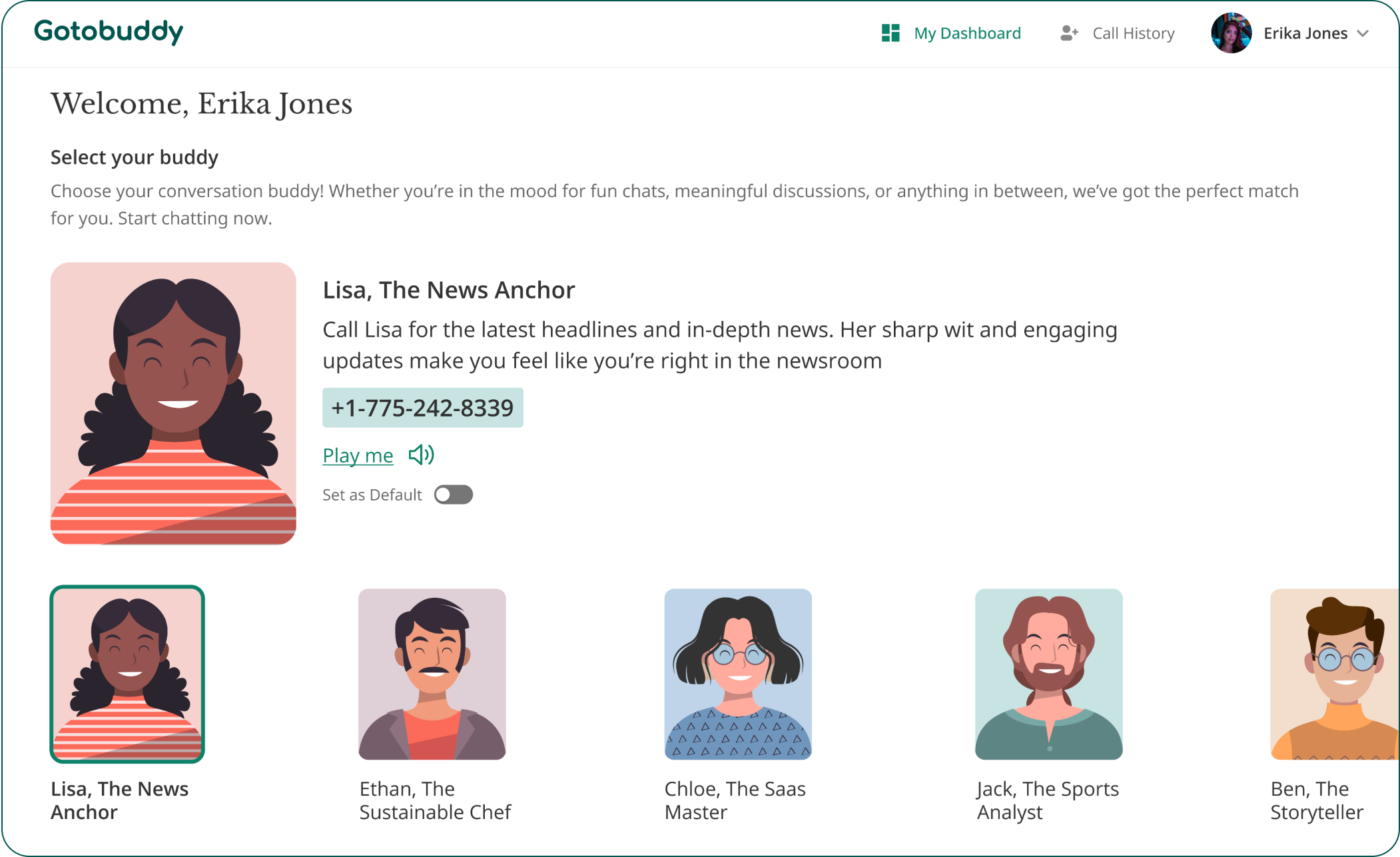
Task: Select Jack, The Sports Analyst thumbnail
Action: pos(1049,674)
